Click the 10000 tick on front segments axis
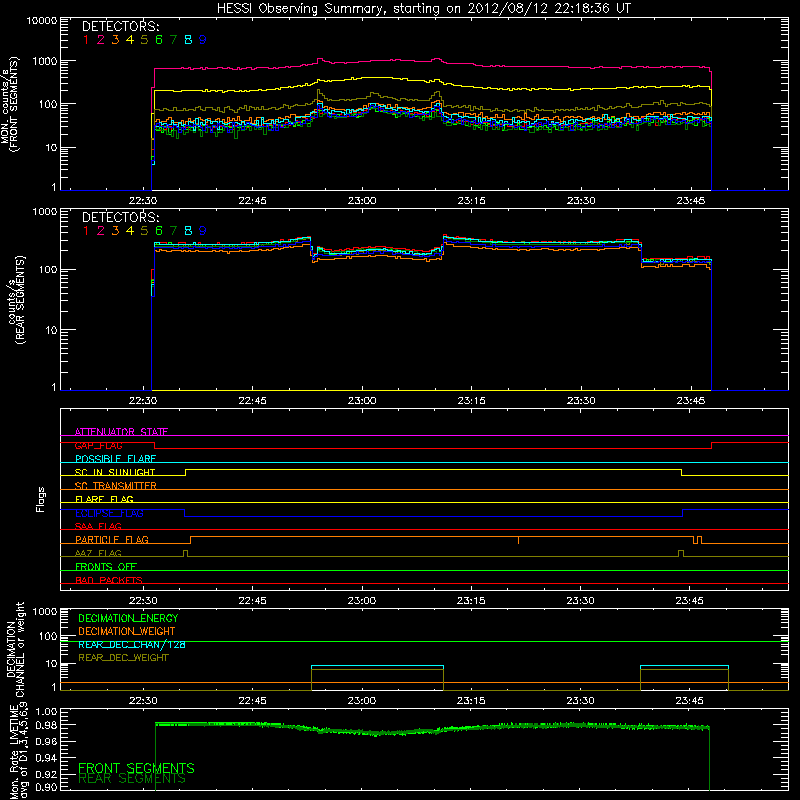The height and width of the screenshot is (800, 800). point(42,20)
